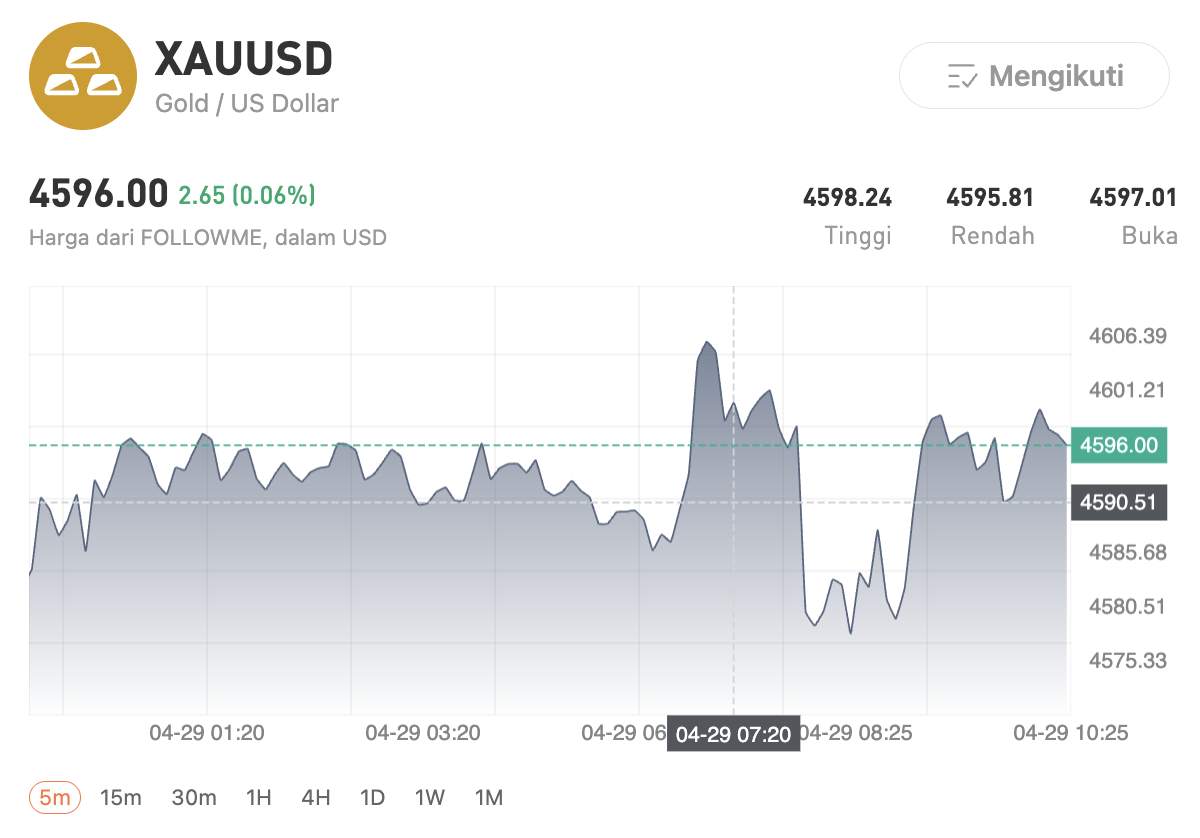Open the 1D daily chart view
Viewport: 1200px width, 838px height.
pyautogui.click(x=372, y=797)
